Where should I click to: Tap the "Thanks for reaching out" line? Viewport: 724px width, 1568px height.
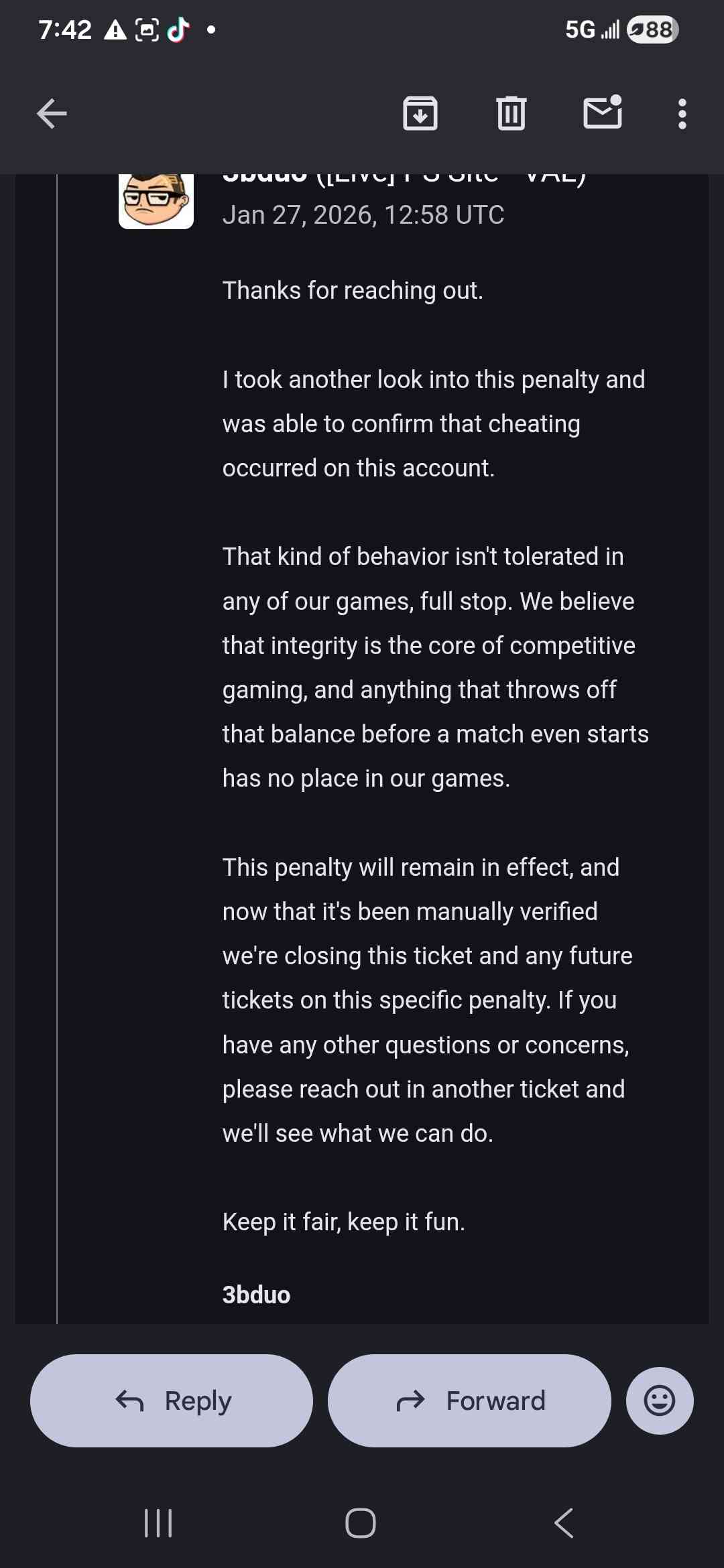tap(353, 291)
